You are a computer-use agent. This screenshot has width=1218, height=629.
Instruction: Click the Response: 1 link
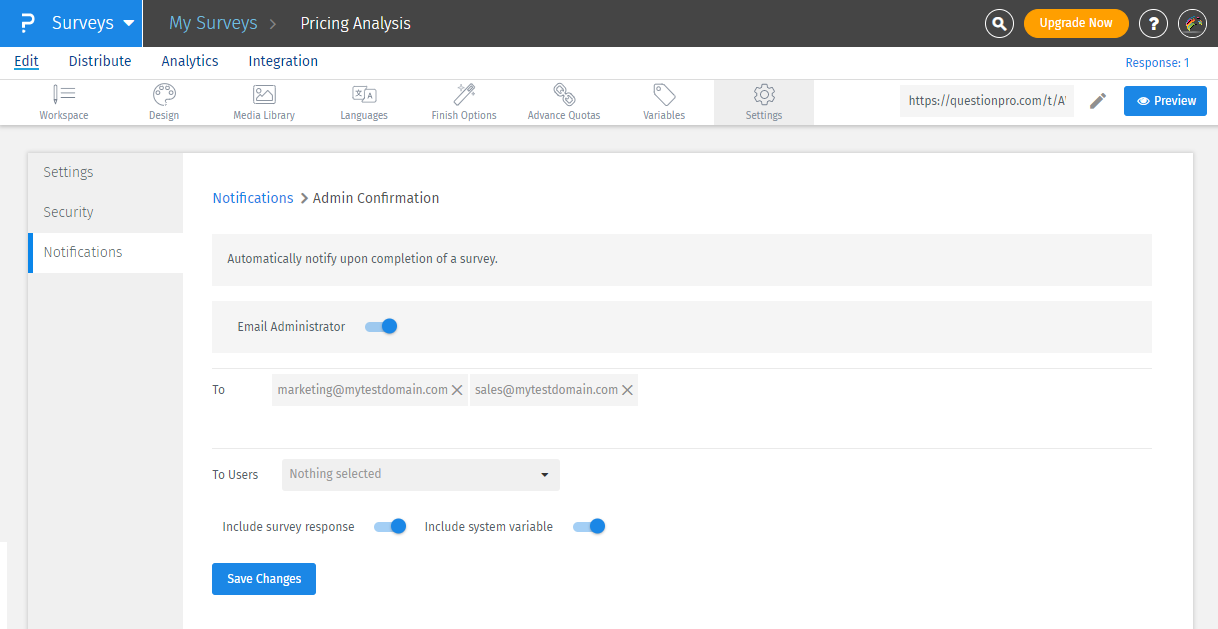click(x=1157, y=62)
